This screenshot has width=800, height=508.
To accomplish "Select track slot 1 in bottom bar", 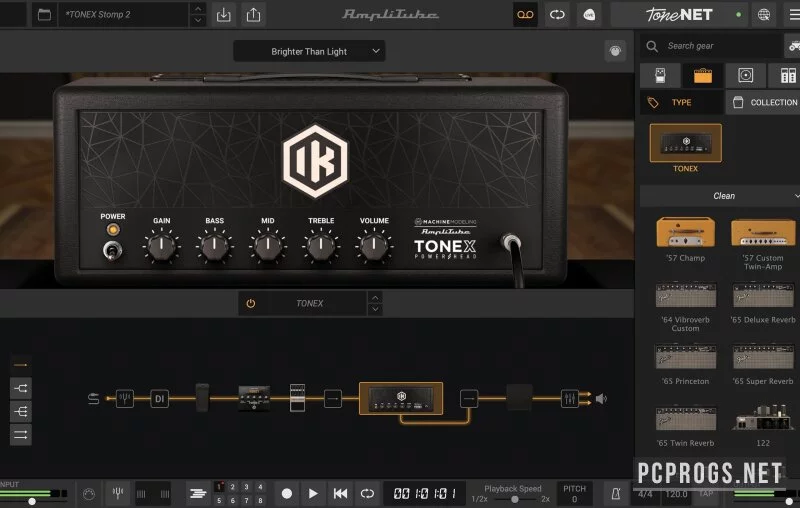I will coord(219,487).
